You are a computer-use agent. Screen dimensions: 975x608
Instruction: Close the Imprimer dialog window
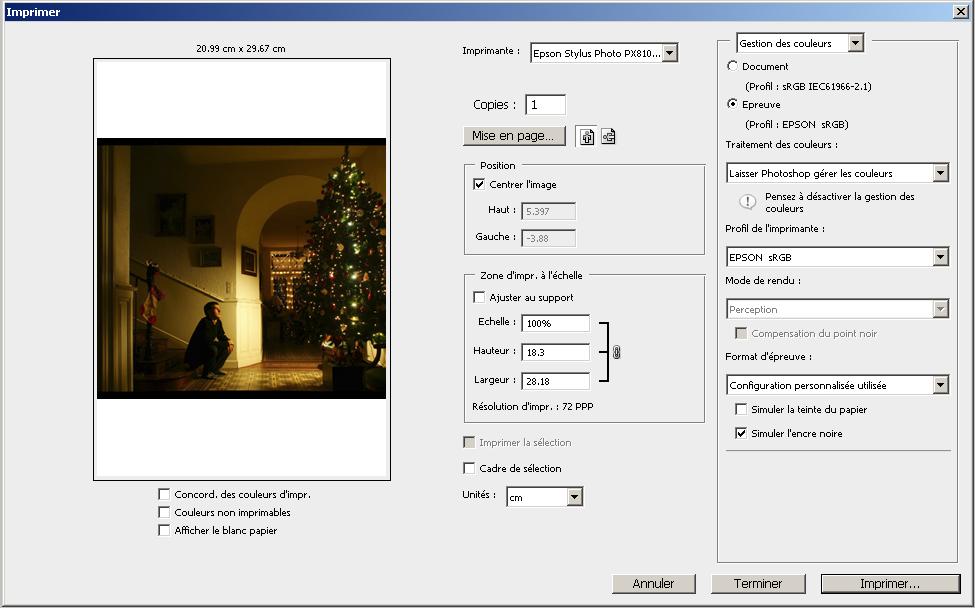960,12
